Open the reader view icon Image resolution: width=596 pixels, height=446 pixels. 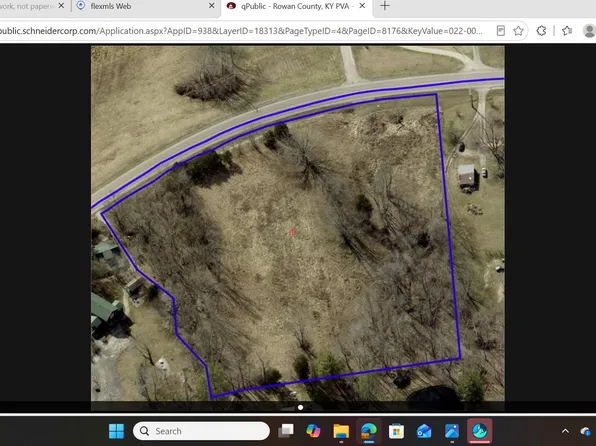click(x=501, y=31)
